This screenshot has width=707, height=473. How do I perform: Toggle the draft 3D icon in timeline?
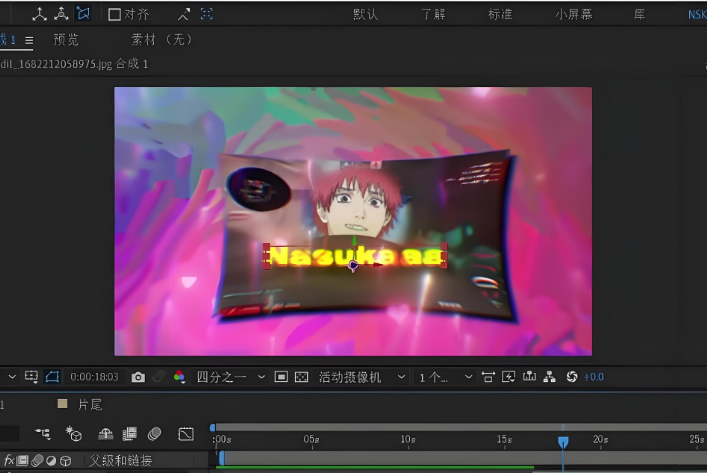click(x=73, y=433)
